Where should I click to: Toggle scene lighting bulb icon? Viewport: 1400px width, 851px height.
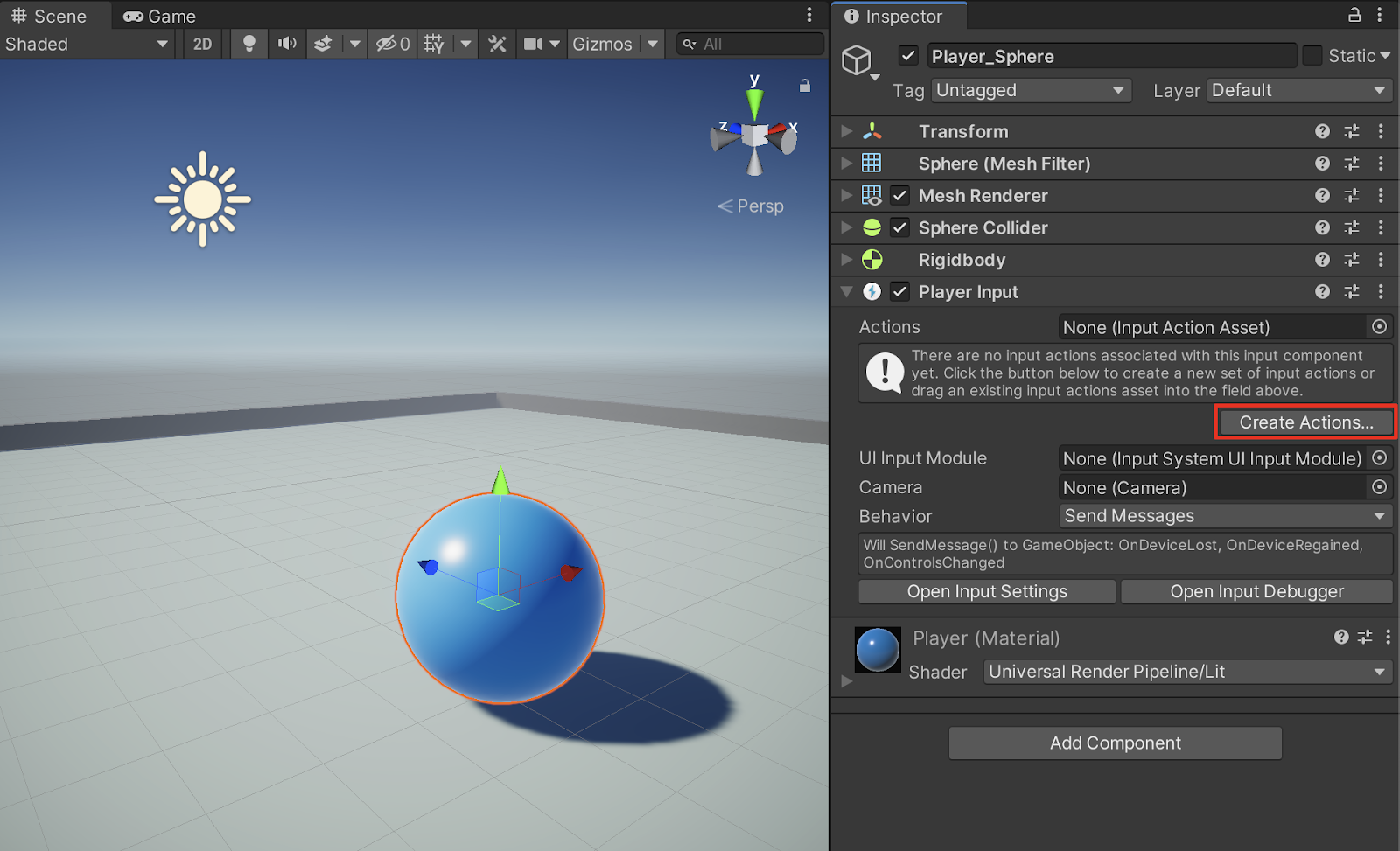tap(249, 44)
